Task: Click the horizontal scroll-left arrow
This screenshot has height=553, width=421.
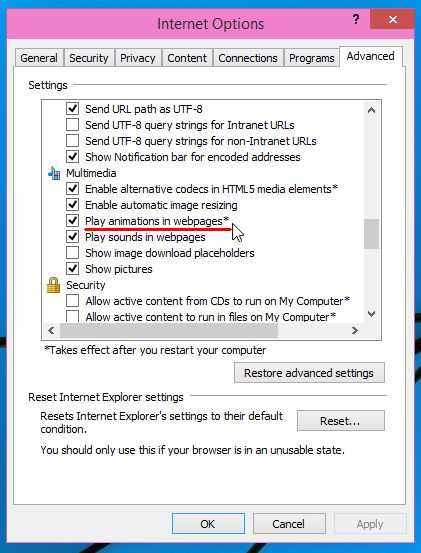Action: [x=51, y=330]
